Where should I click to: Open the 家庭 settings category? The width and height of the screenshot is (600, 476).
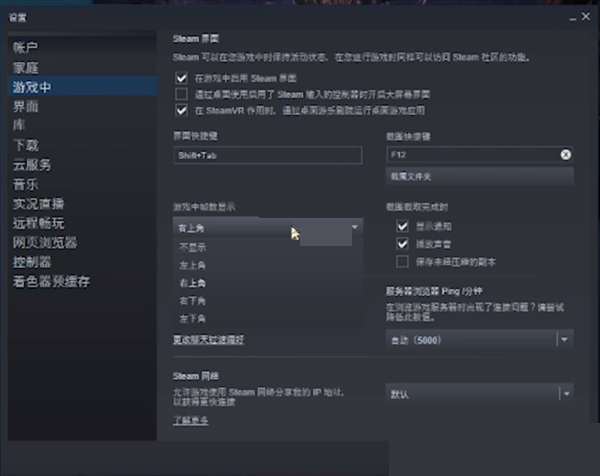(25, 68)
